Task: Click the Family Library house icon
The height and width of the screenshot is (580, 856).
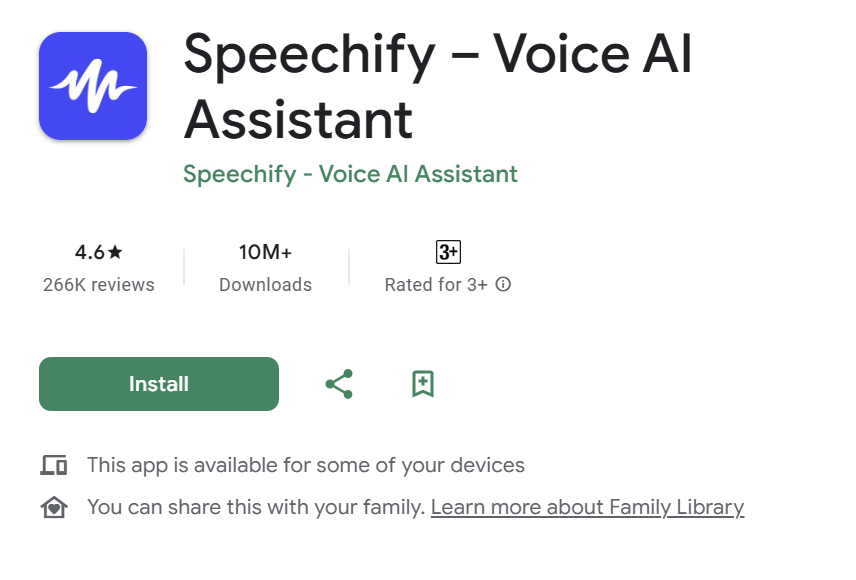Action: click(x=54, y=507)
